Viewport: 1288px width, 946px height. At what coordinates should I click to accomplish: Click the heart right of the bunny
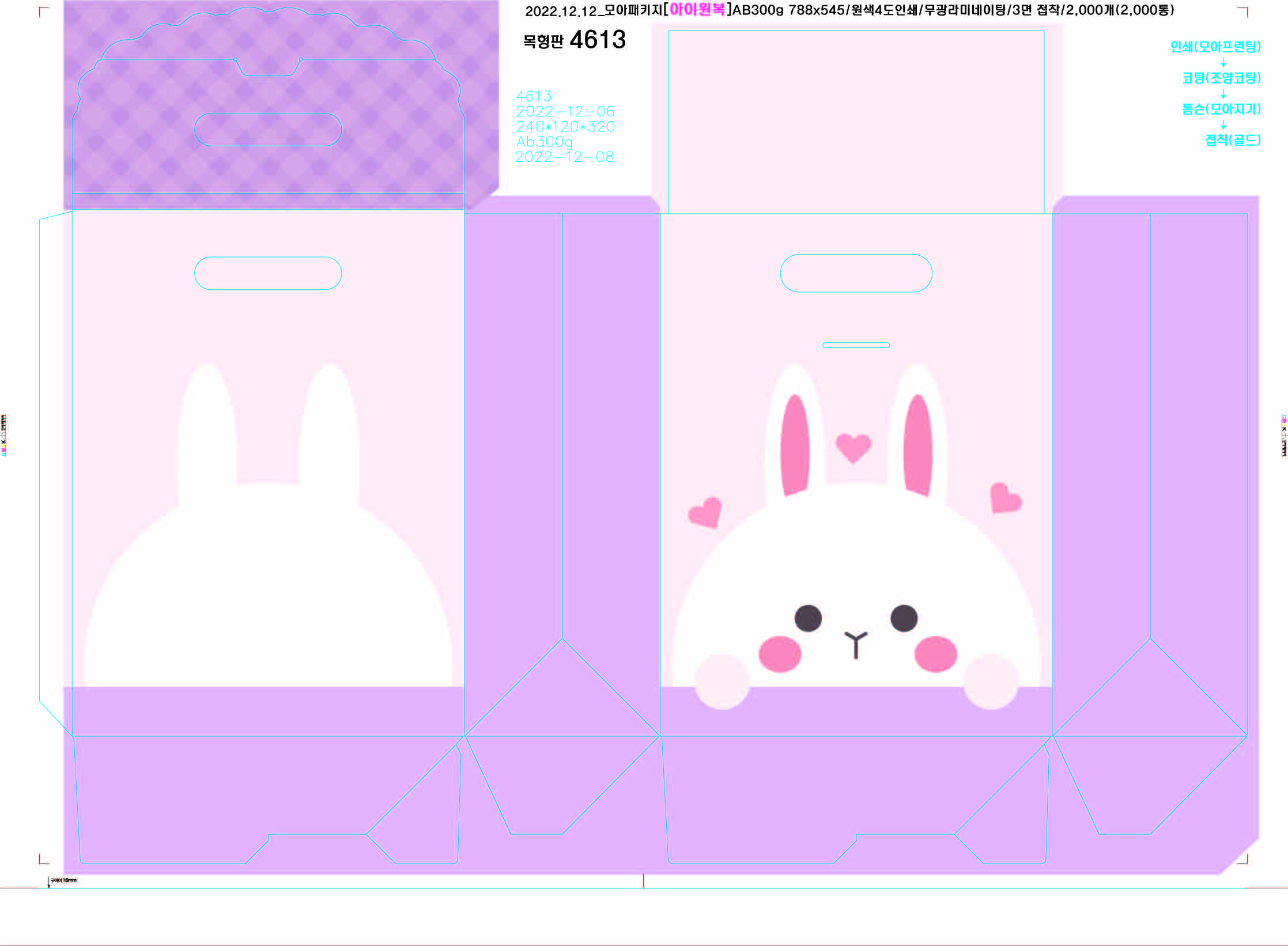1005,498
